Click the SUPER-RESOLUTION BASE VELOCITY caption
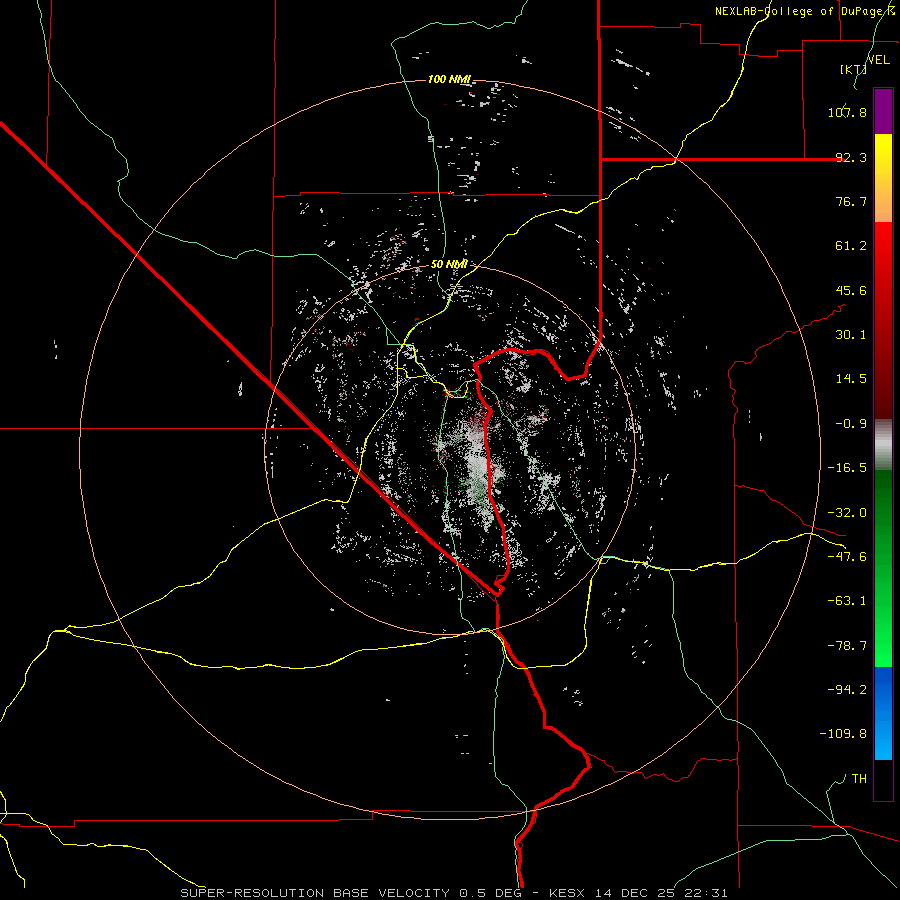This screenshot has height=900, width=900. click(x=317, y=893)
